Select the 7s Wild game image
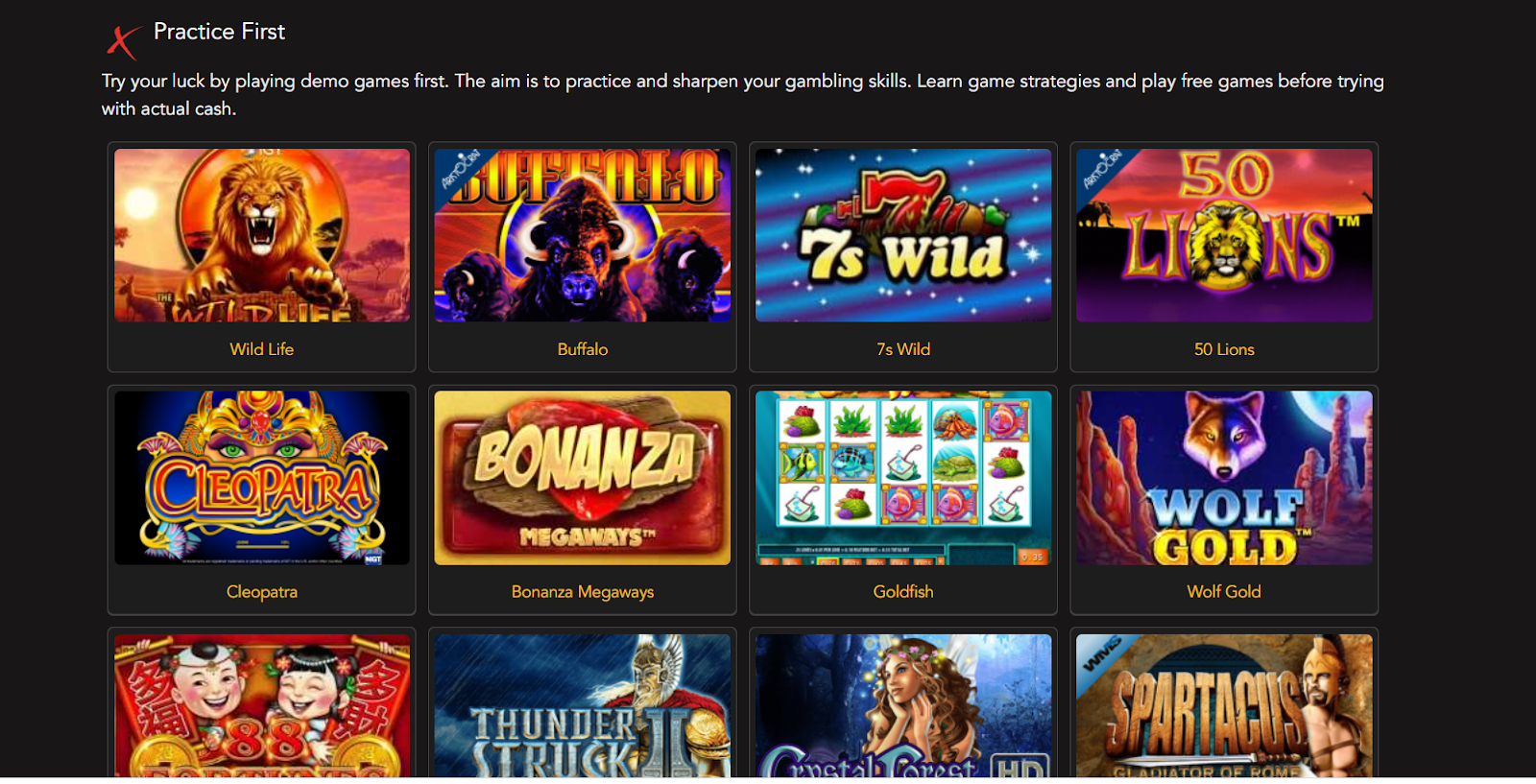This screenshot has width=1536, height=784. point(903,235)
